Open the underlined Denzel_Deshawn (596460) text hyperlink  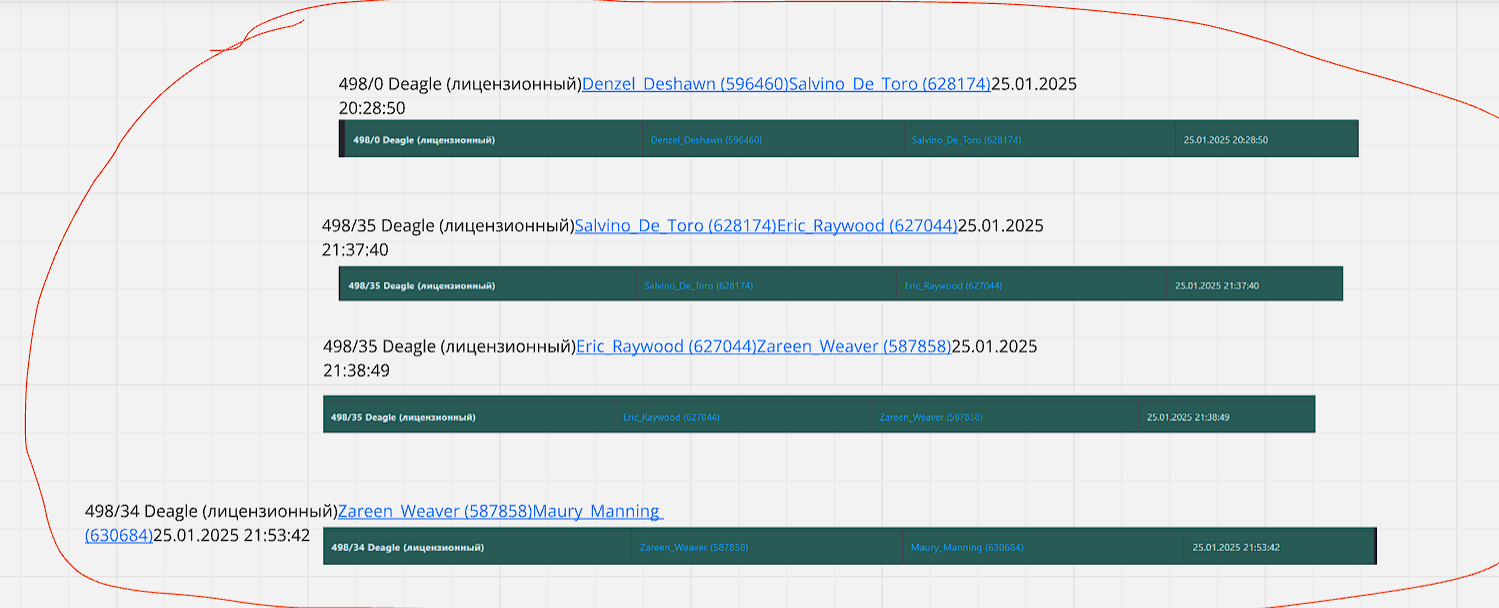(685, 84)
